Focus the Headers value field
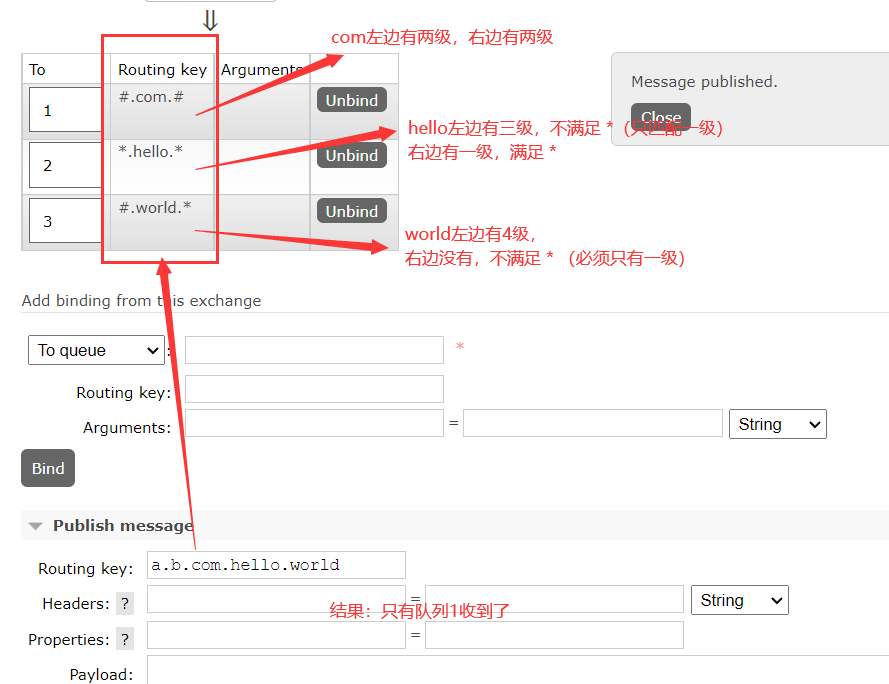The height and width of the screenshot is (684, 889). click(554, 599)
